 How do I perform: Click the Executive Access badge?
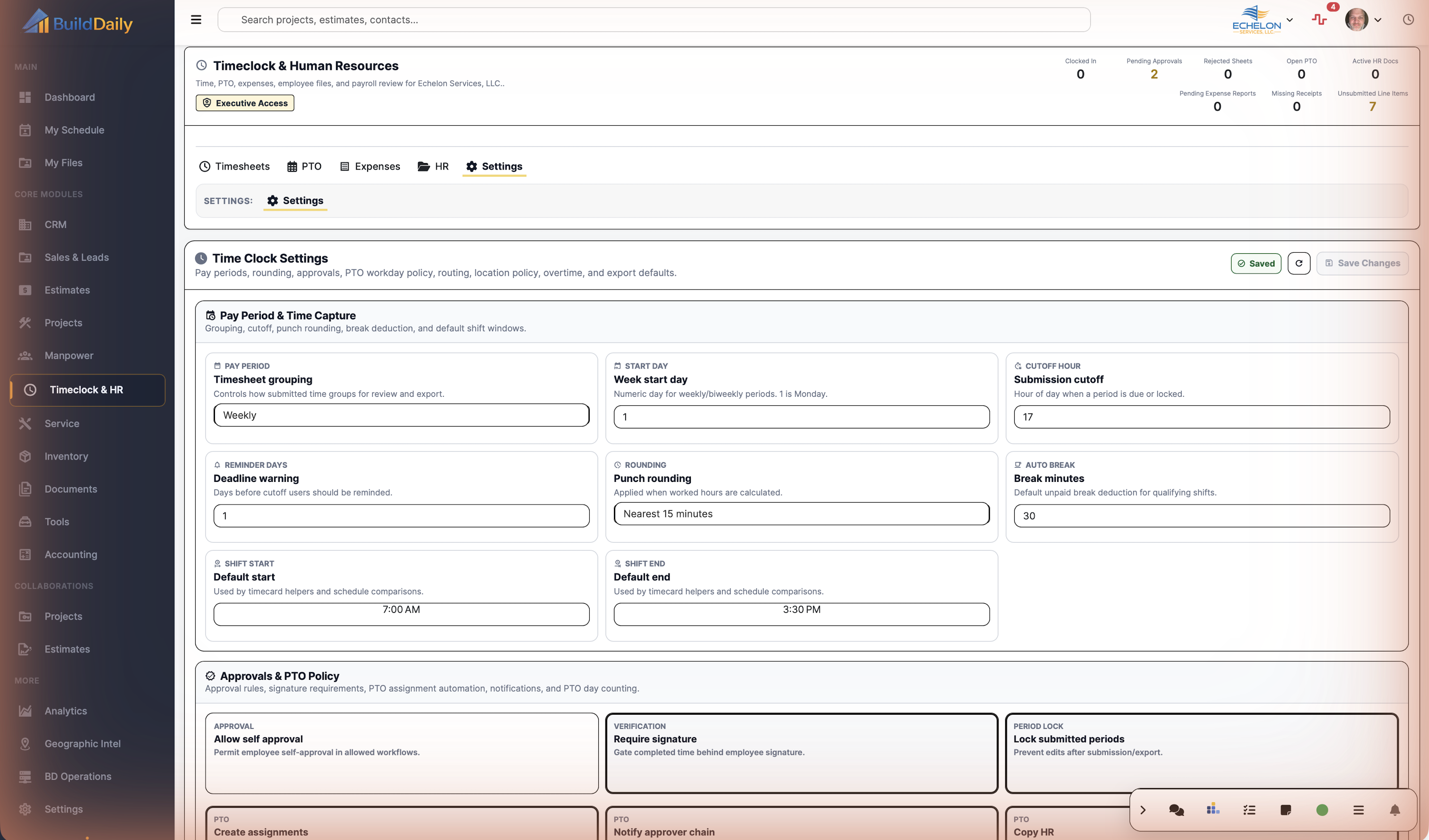245,103
